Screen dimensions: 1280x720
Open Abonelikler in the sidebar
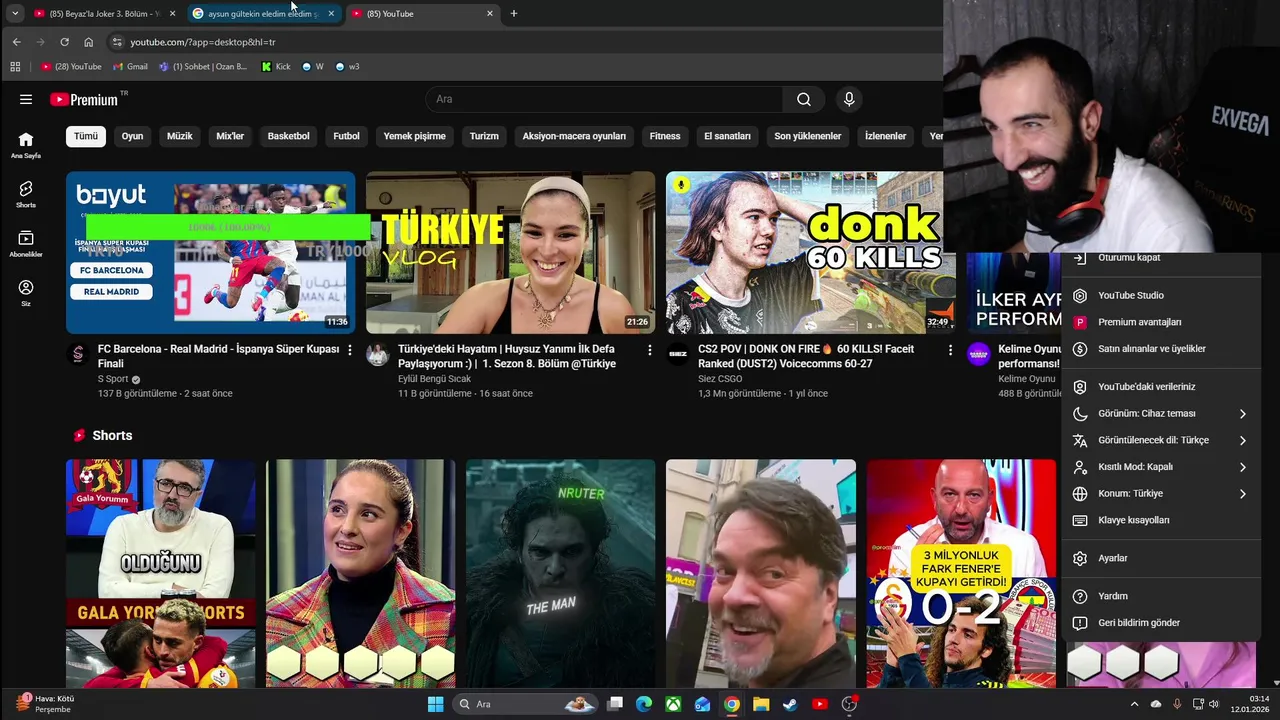click(26, 243)
